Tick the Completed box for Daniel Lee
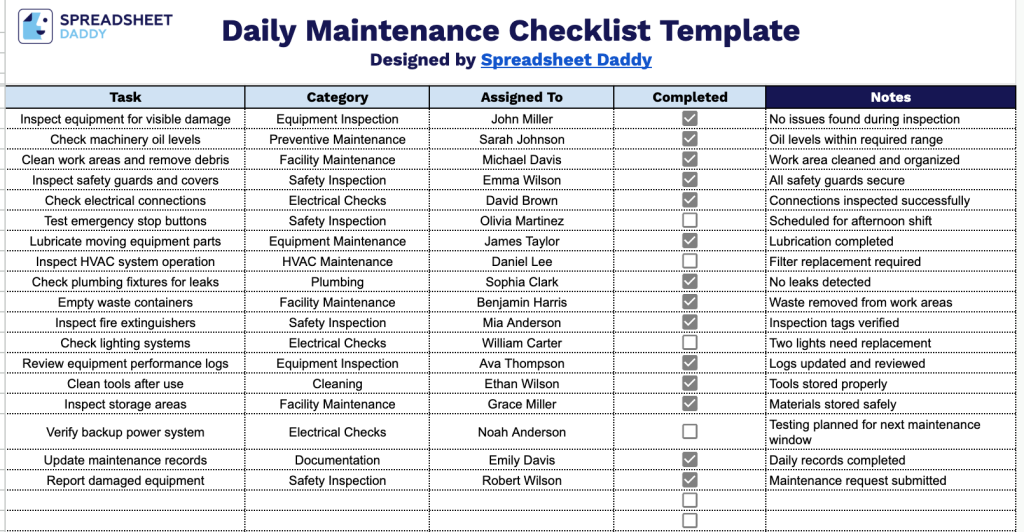The width and height of the screenshot is (1024, 532). point(690,261)
